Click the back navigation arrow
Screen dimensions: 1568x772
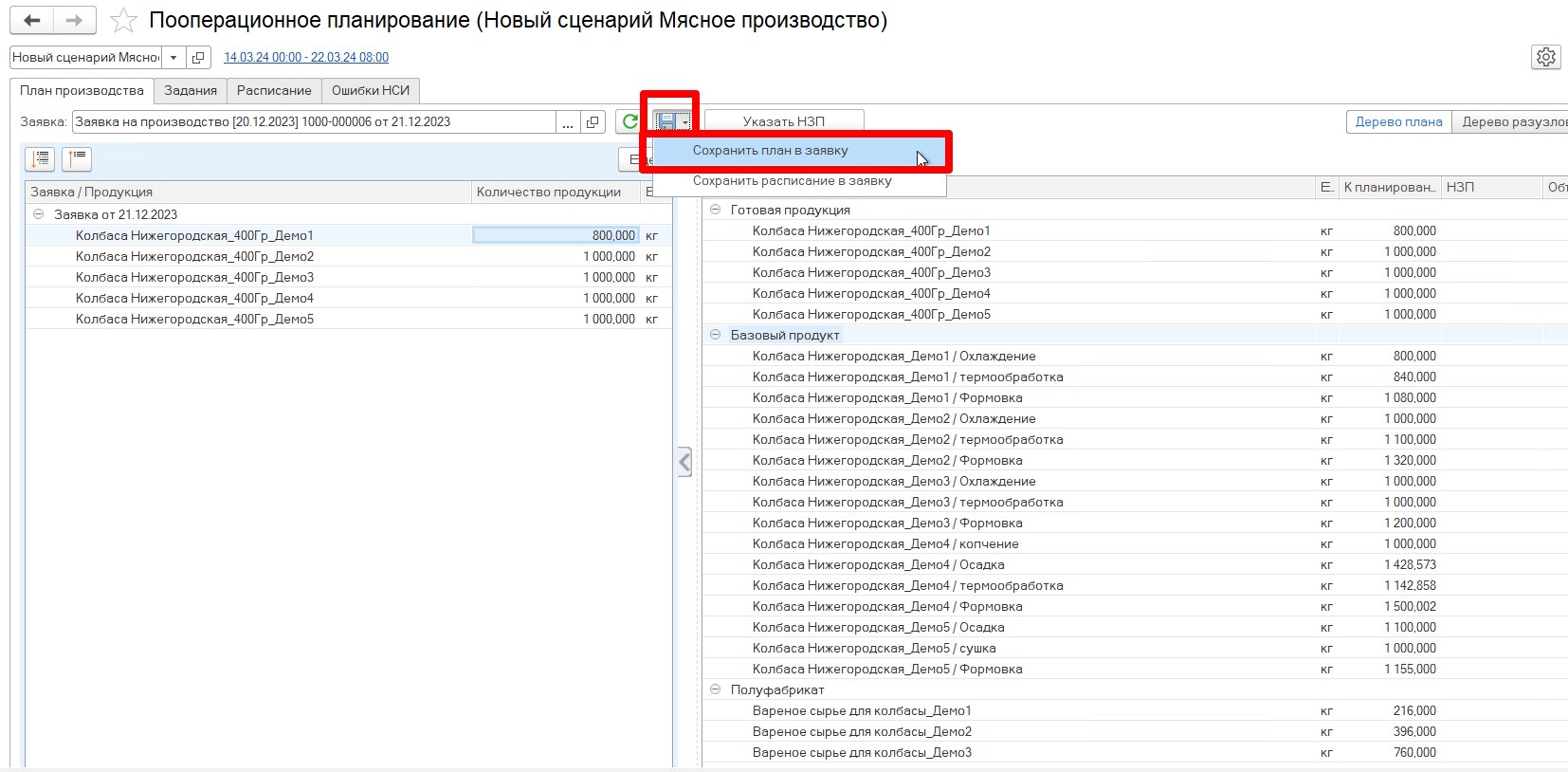[31, 20]
